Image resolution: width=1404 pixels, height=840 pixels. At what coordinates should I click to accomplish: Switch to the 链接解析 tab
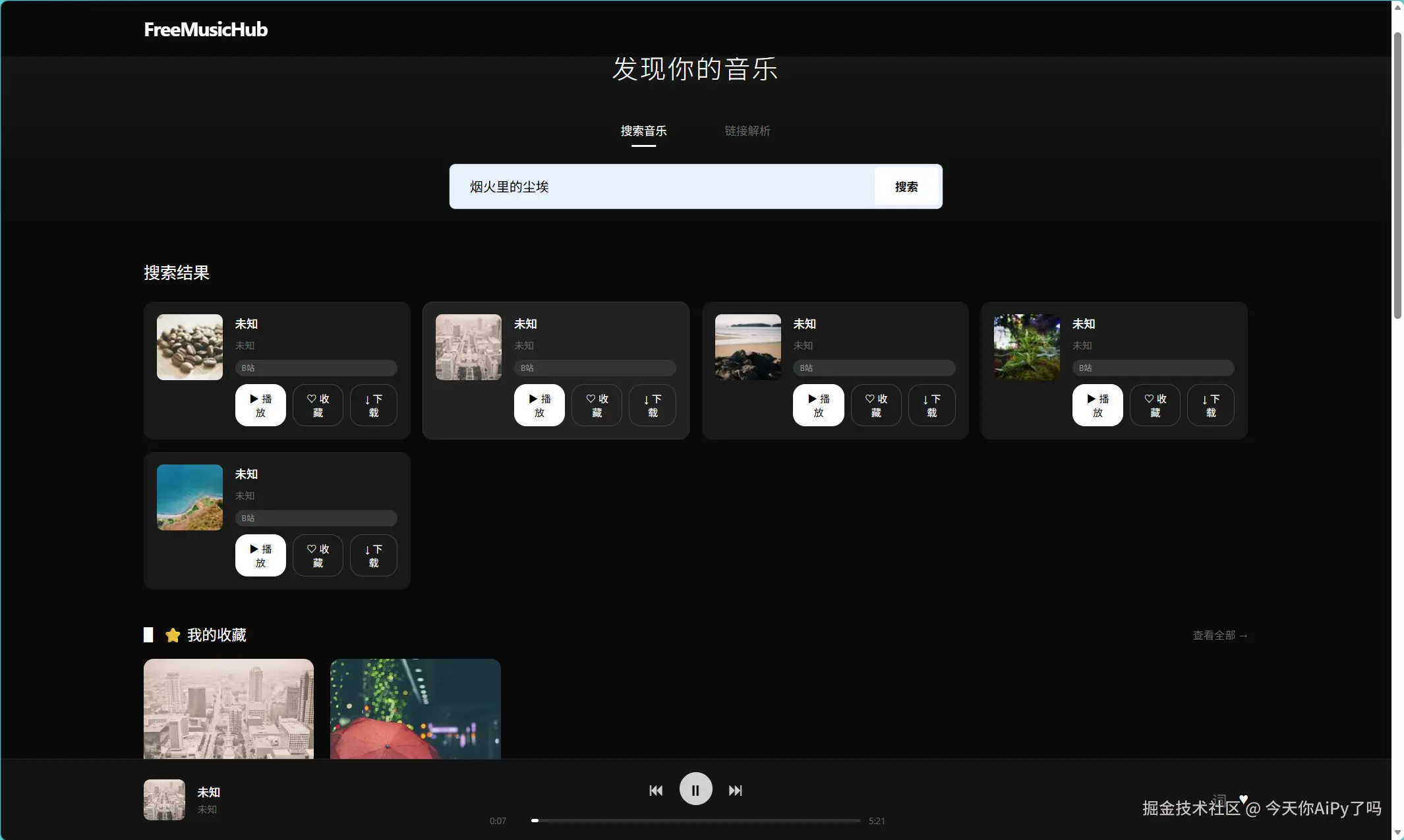[747, 131]
